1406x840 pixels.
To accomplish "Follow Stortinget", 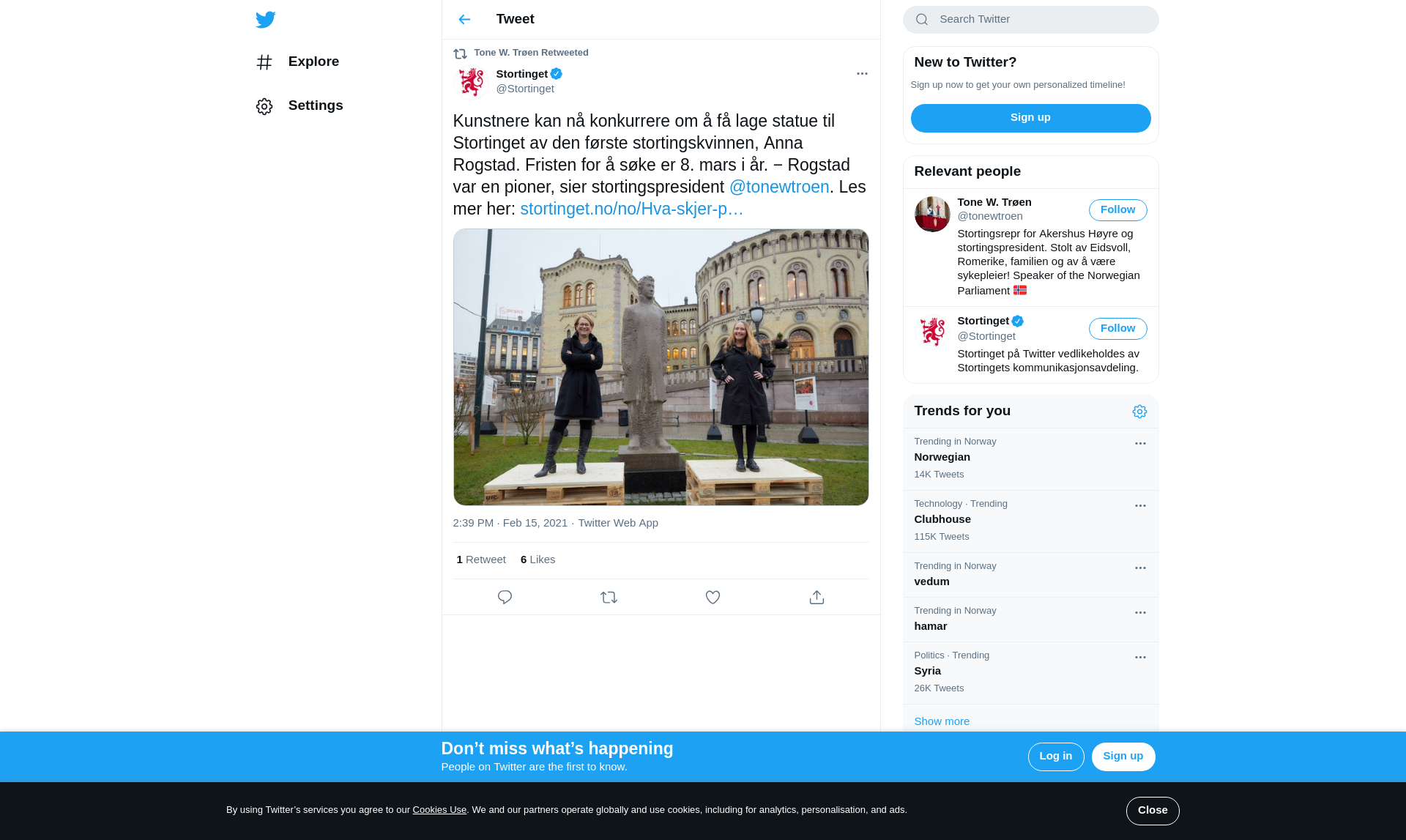I will [1117, 329].
